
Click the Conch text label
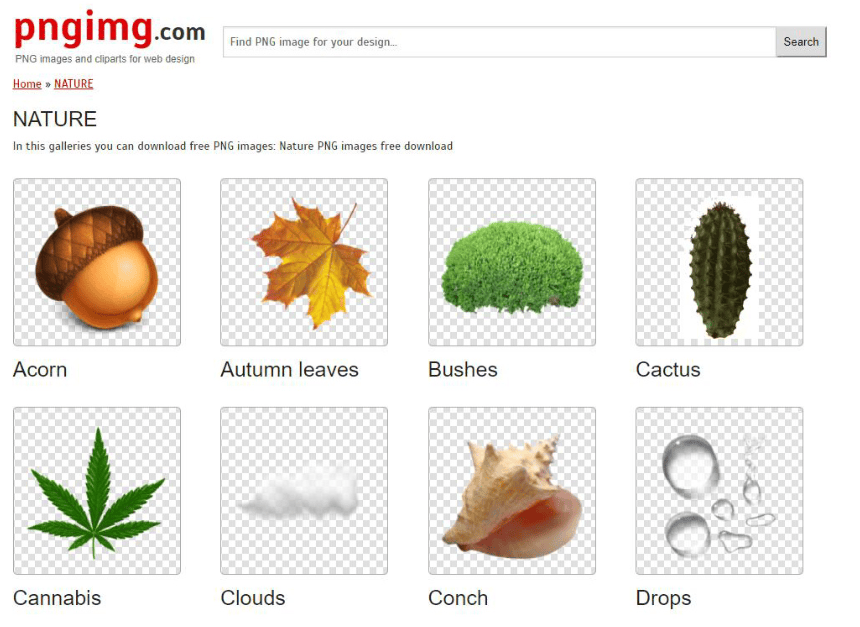point(458,598)
